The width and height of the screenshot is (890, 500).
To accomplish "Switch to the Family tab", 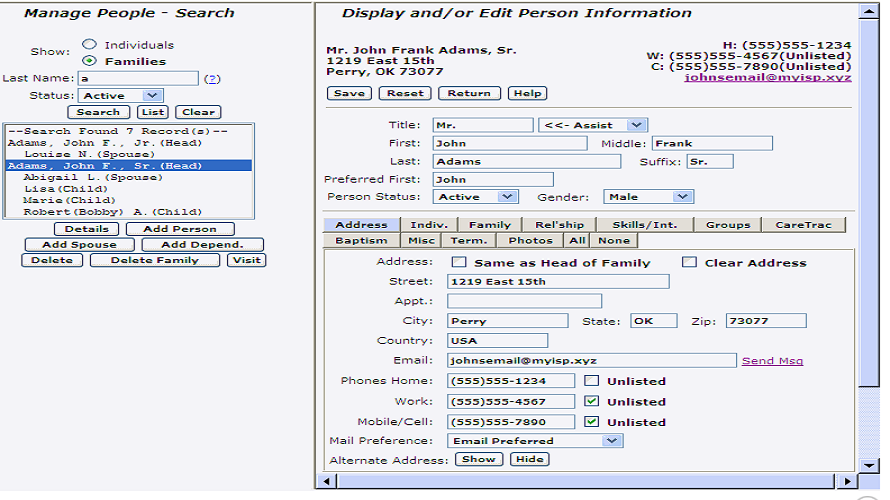I will coord(490,225).
